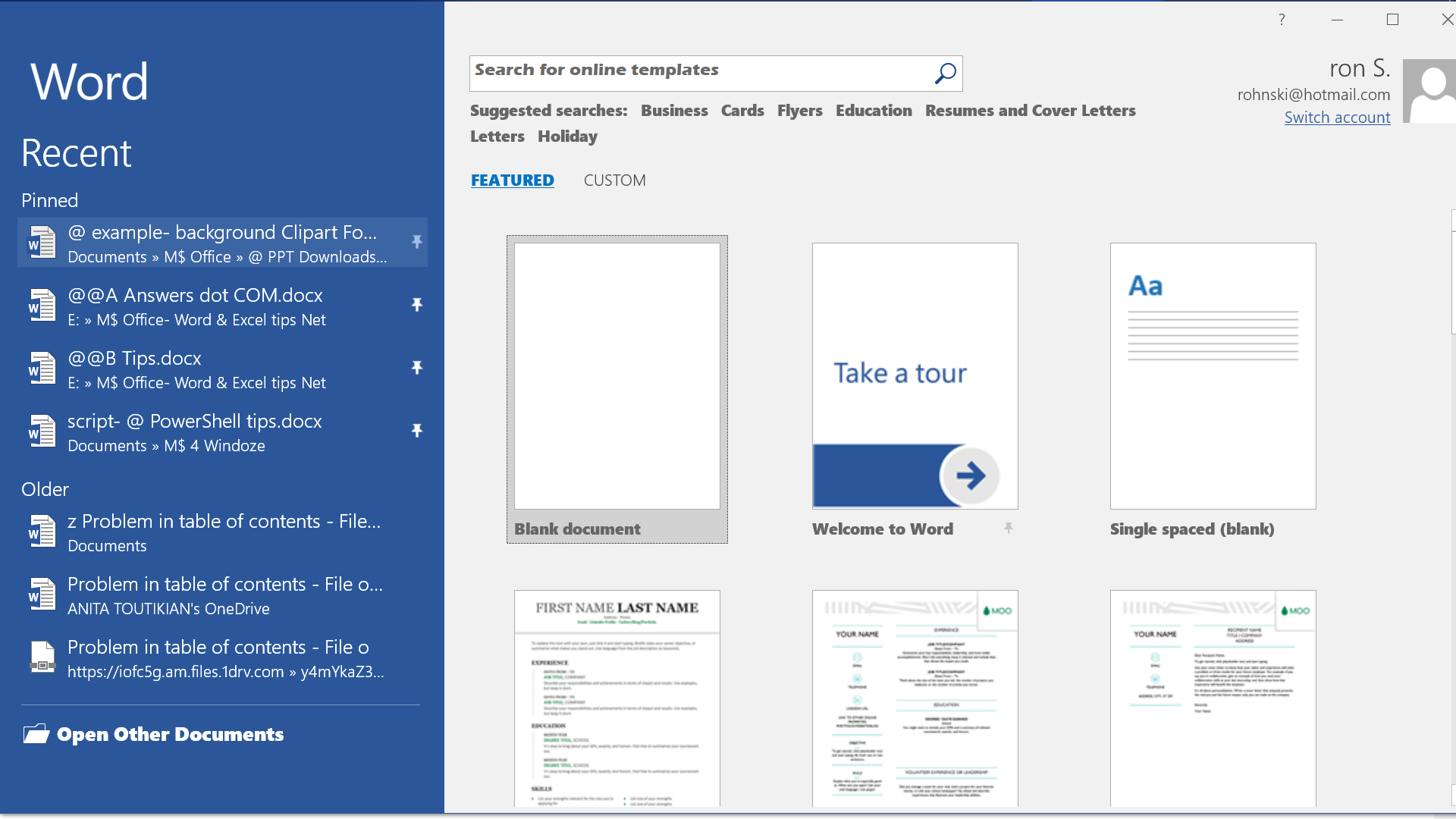Click the Switch account link

pos(1337,118)
